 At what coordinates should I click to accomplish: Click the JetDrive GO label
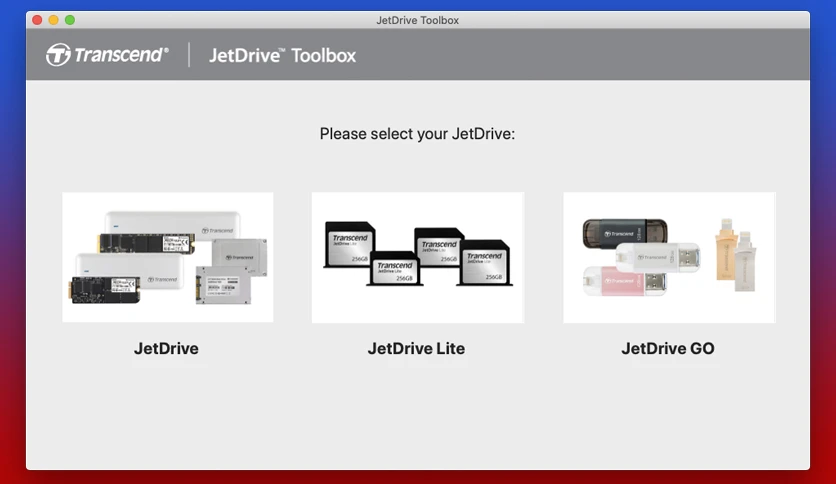(668, 349)
